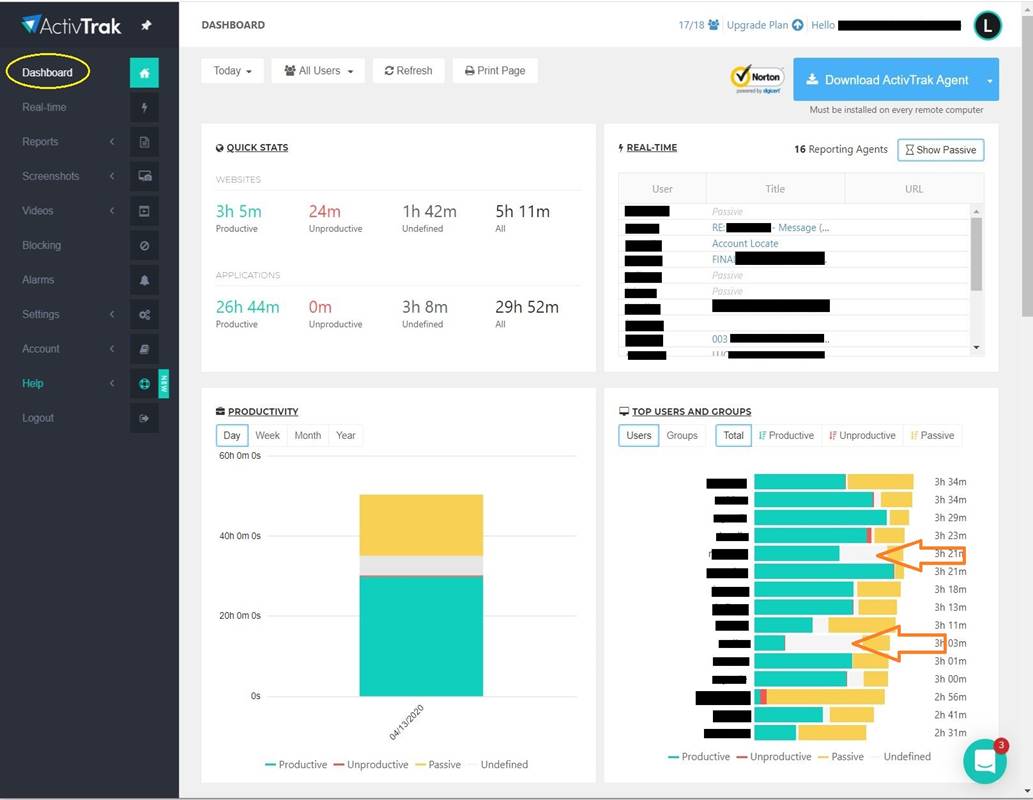Click the ActivTrak logo
The image size is (1033, 800).
pyautogui.click(x=71, y=25)
